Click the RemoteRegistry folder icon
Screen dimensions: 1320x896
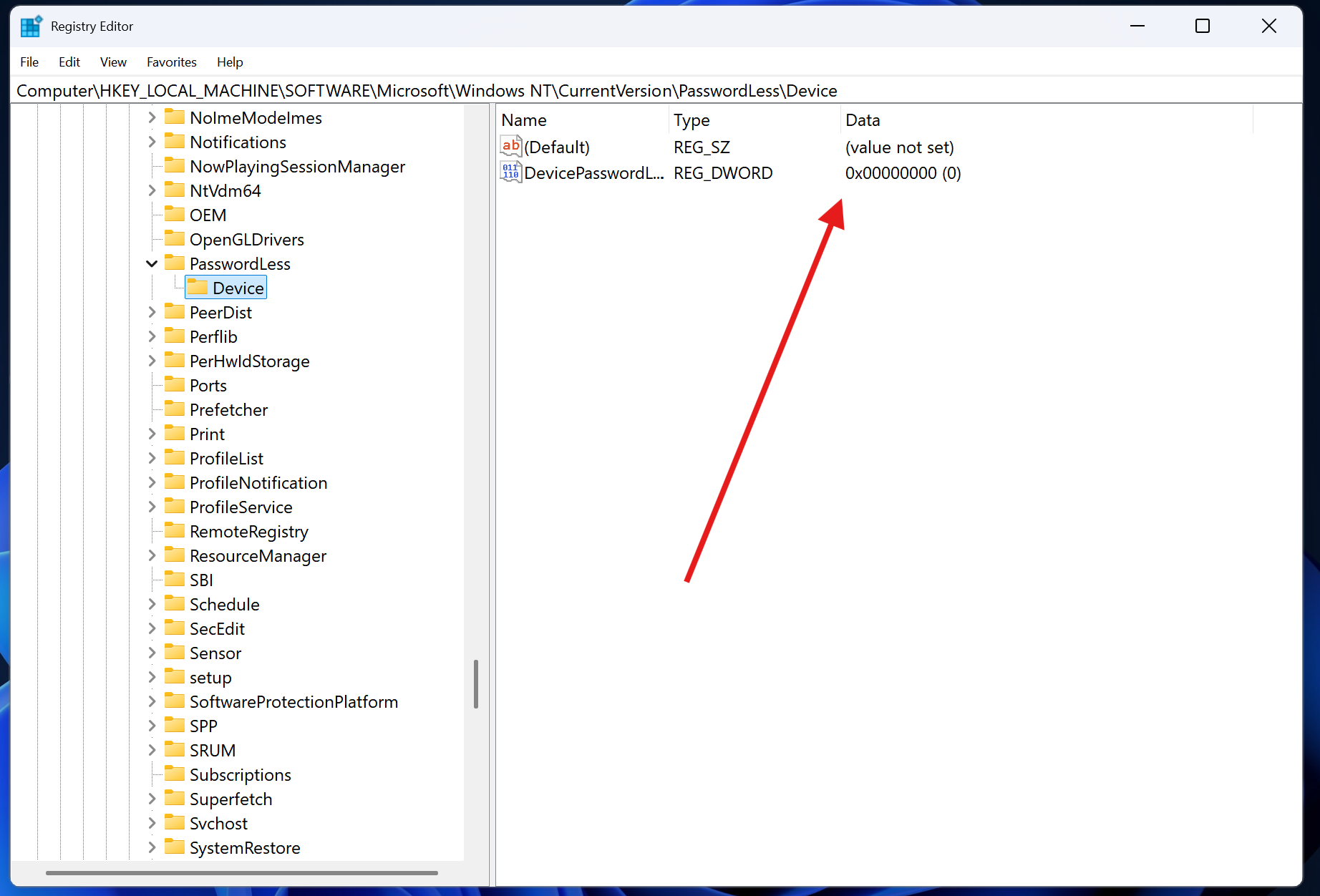tap(175, 531)
